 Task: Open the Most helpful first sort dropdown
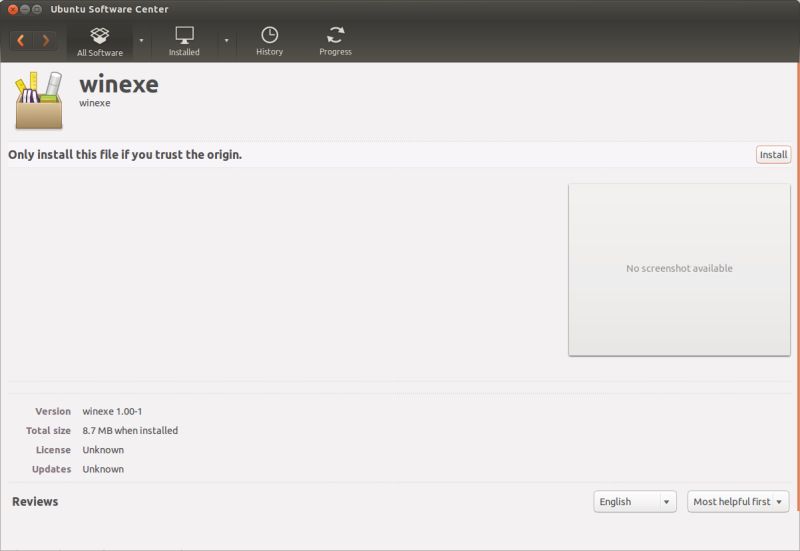[x=738, y=502]
